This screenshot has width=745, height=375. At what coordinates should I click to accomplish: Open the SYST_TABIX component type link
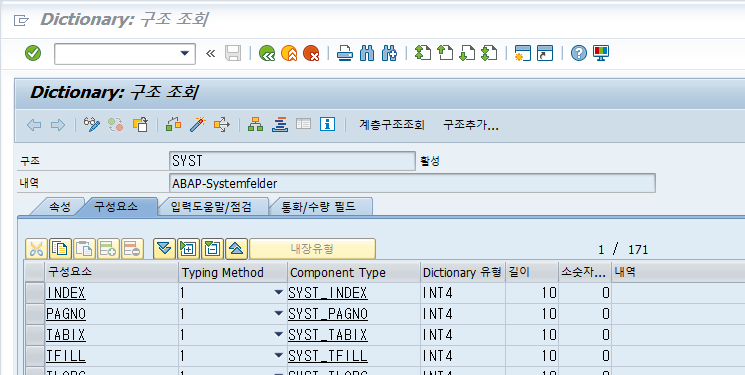(x=328, y=335)
